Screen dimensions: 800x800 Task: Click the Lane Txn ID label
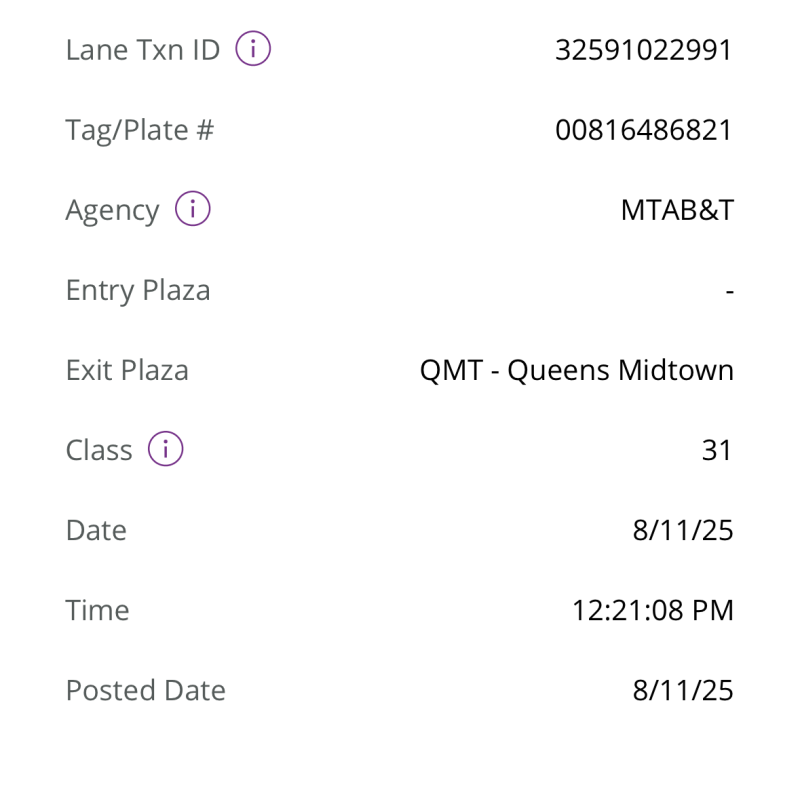142,50
